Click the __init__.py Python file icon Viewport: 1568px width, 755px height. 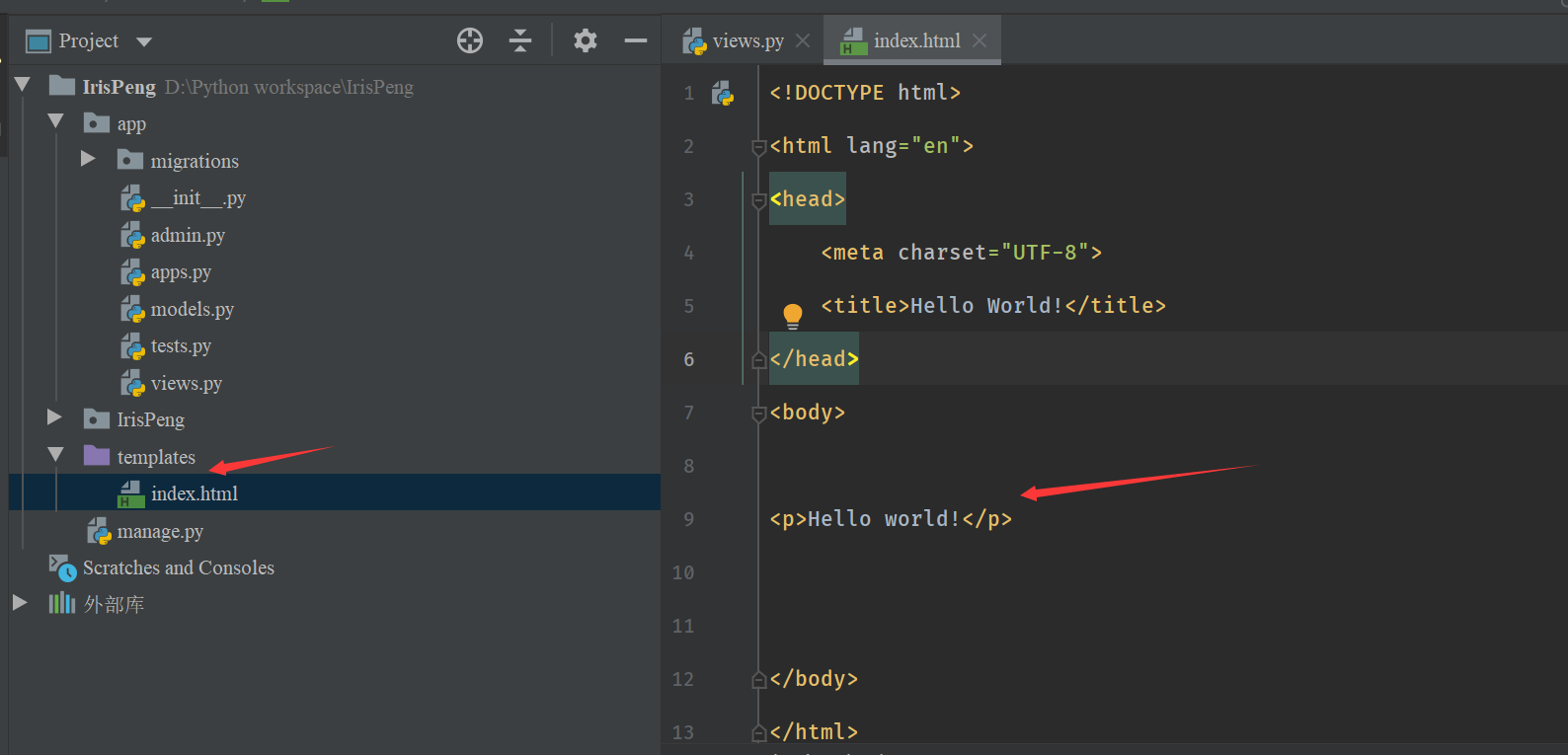tap(132, 198)
